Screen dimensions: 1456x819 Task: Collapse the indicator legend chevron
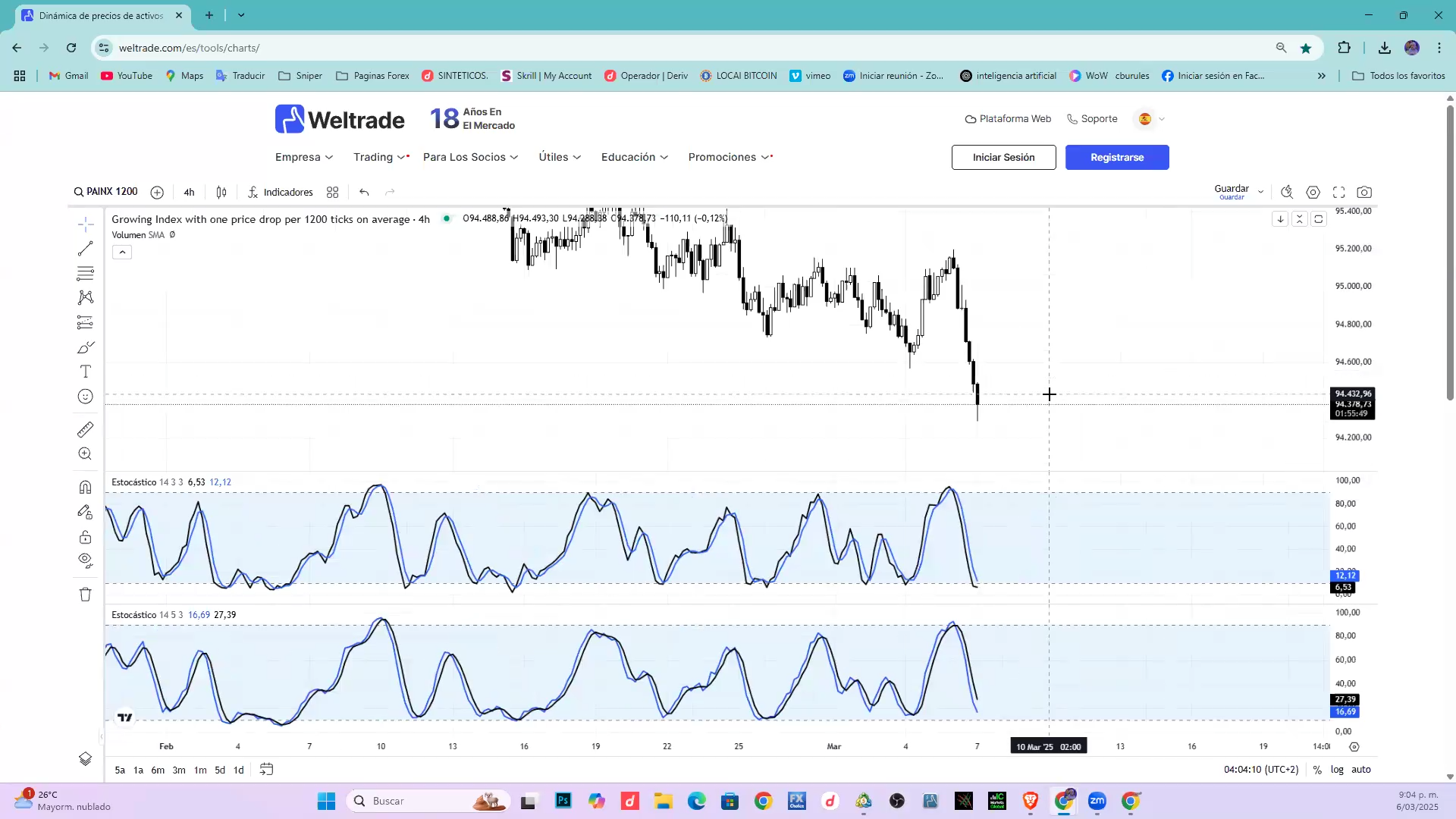point(122,253)
